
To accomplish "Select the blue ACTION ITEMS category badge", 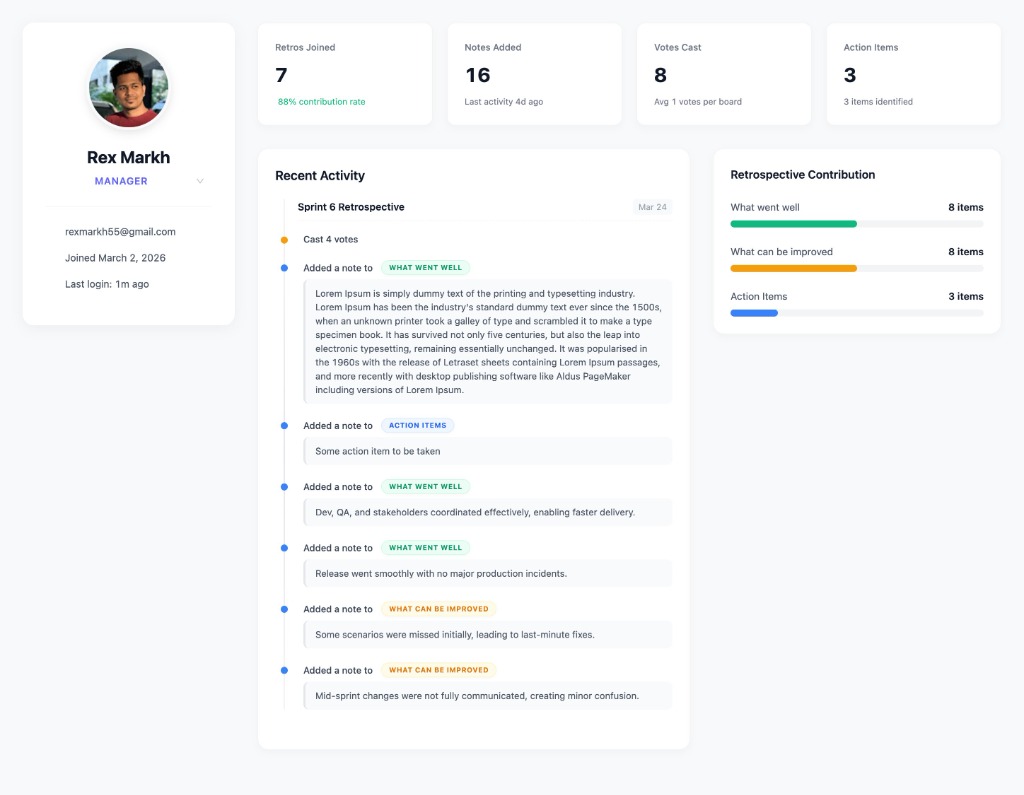I will tap(417, 425).
